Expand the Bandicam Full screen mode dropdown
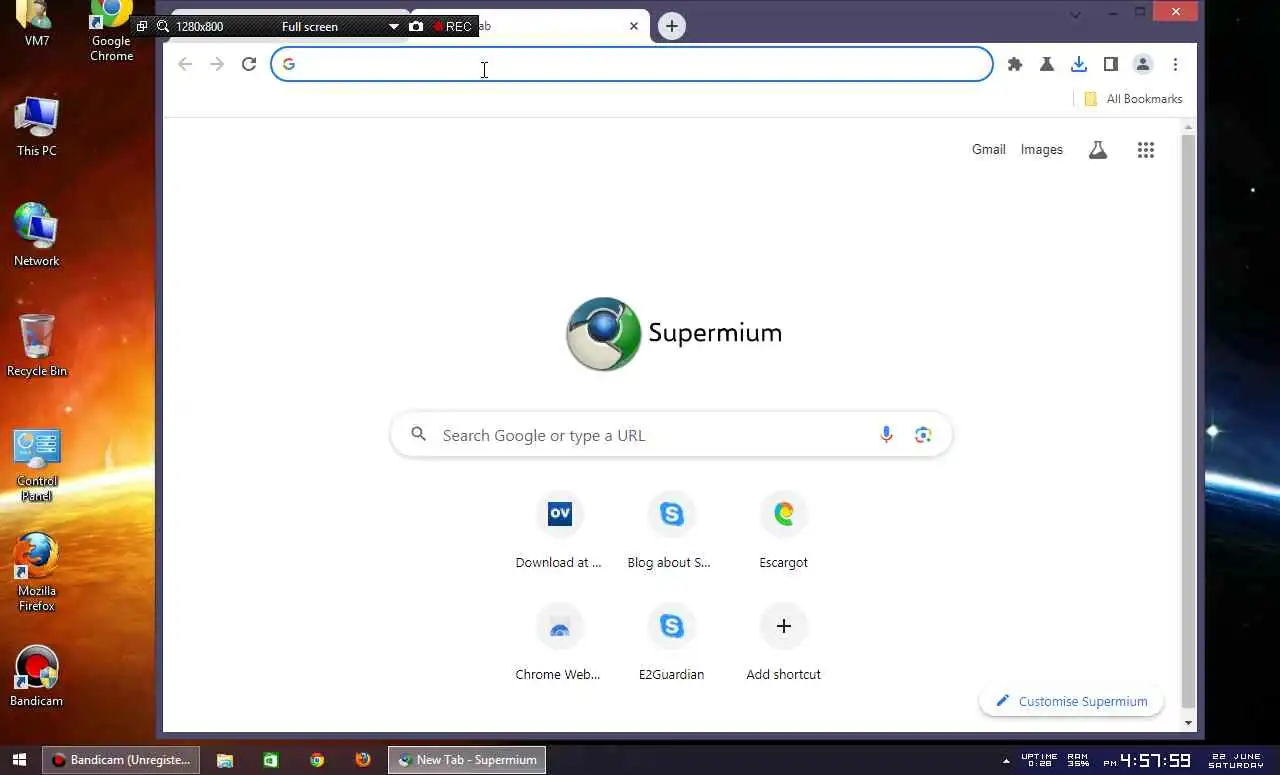The height and width of the screenshot is (775, 1280). (393, 26)
